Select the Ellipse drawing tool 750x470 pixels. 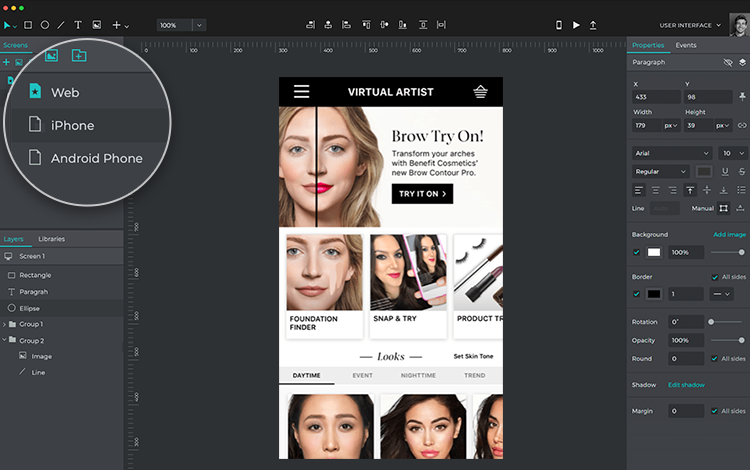pos(44,25)
